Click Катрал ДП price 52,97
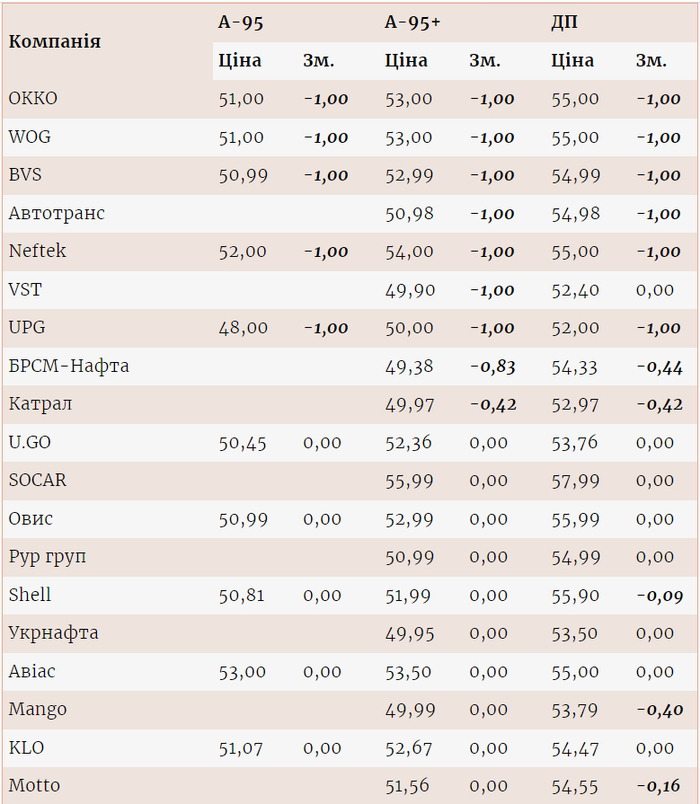This screenshot has height=804, width=700. coord(575,404)
